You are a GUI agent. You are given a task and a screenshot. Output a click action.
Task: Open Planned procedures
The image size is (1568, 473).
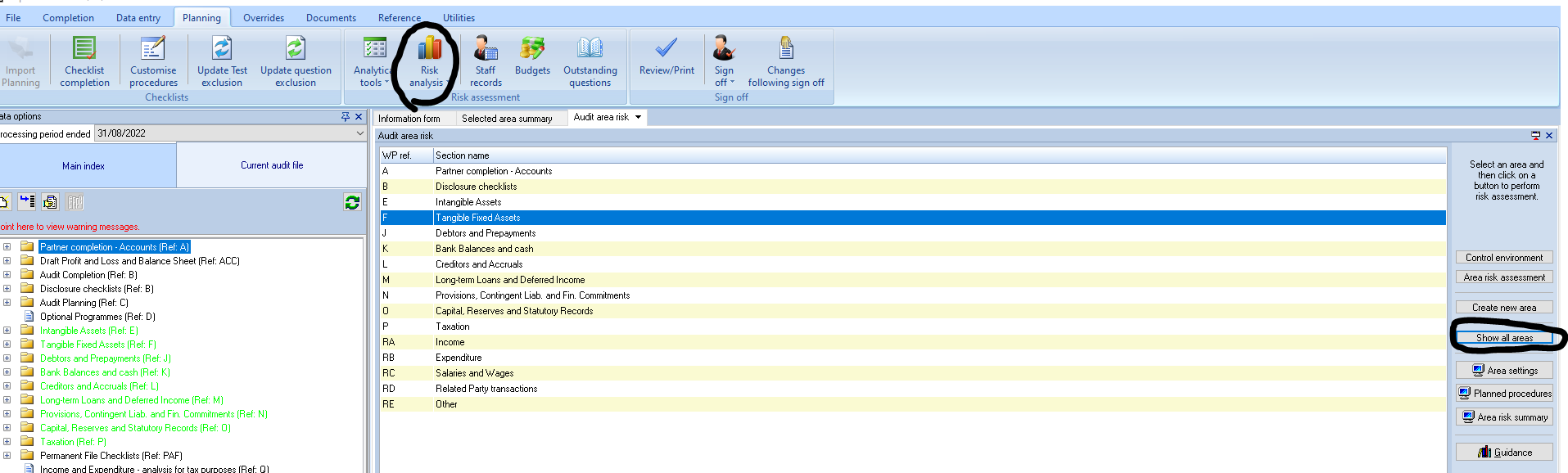(x=1504, y=394)
